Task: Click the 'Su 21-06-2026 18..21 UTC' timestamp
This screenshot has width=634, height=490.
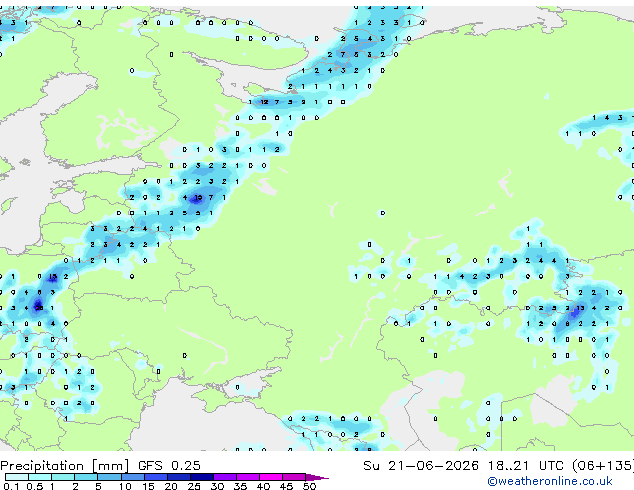Action: (463, 466)
